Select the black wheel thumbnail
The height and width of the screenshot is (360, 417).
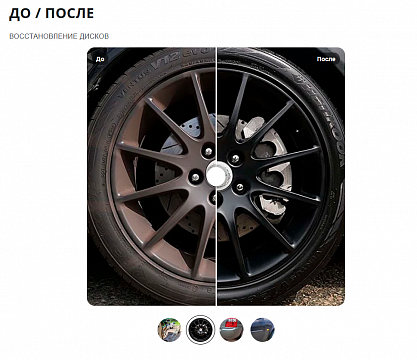point(200,330)
